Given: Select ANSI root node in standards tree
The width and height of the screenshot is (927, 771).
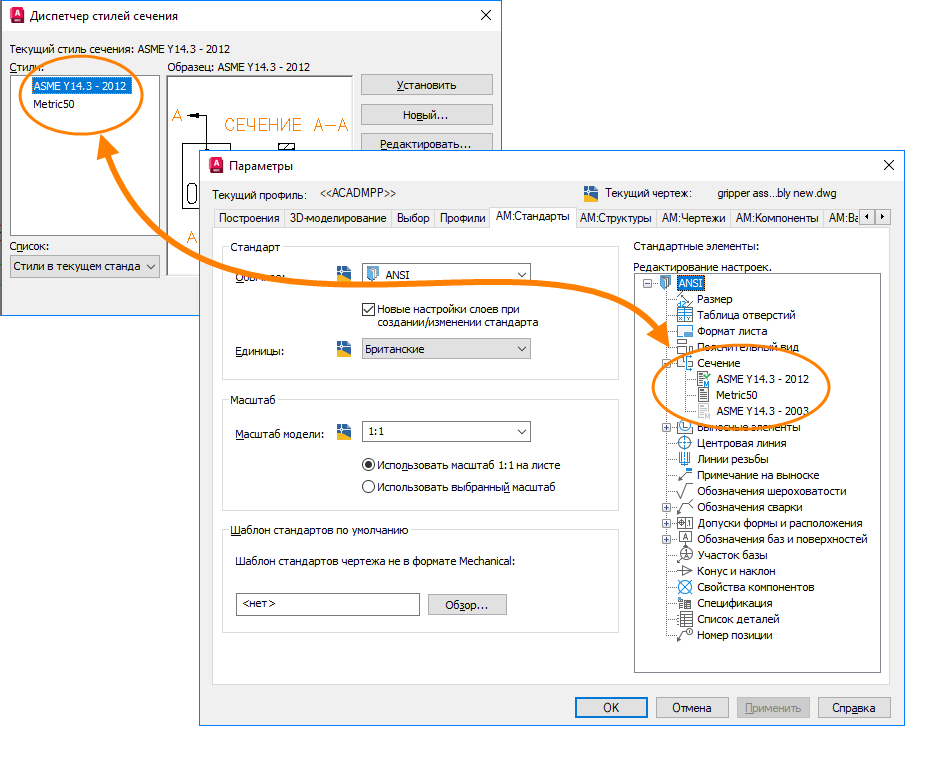Looking at the screenshot, I should pyautogui.click(x=690, y=283).
